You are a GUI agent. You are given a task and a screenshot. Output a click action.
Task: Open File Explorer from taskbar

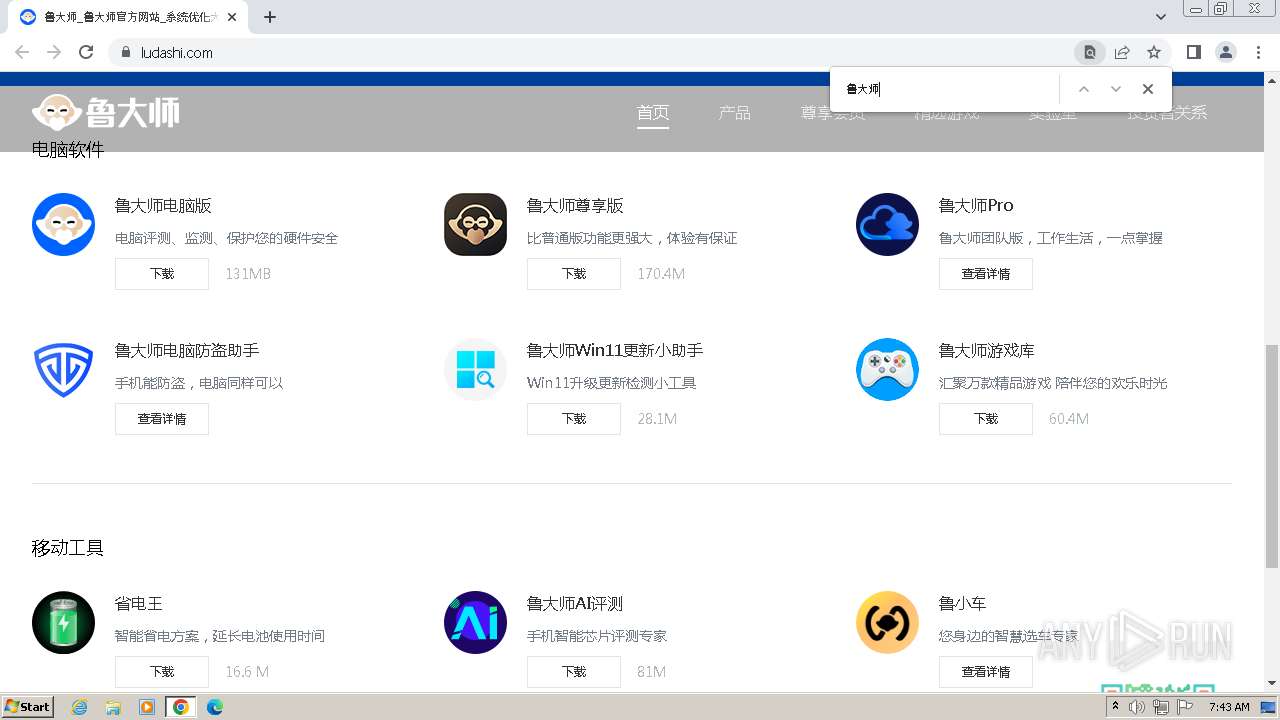click(x=113, y=707)
